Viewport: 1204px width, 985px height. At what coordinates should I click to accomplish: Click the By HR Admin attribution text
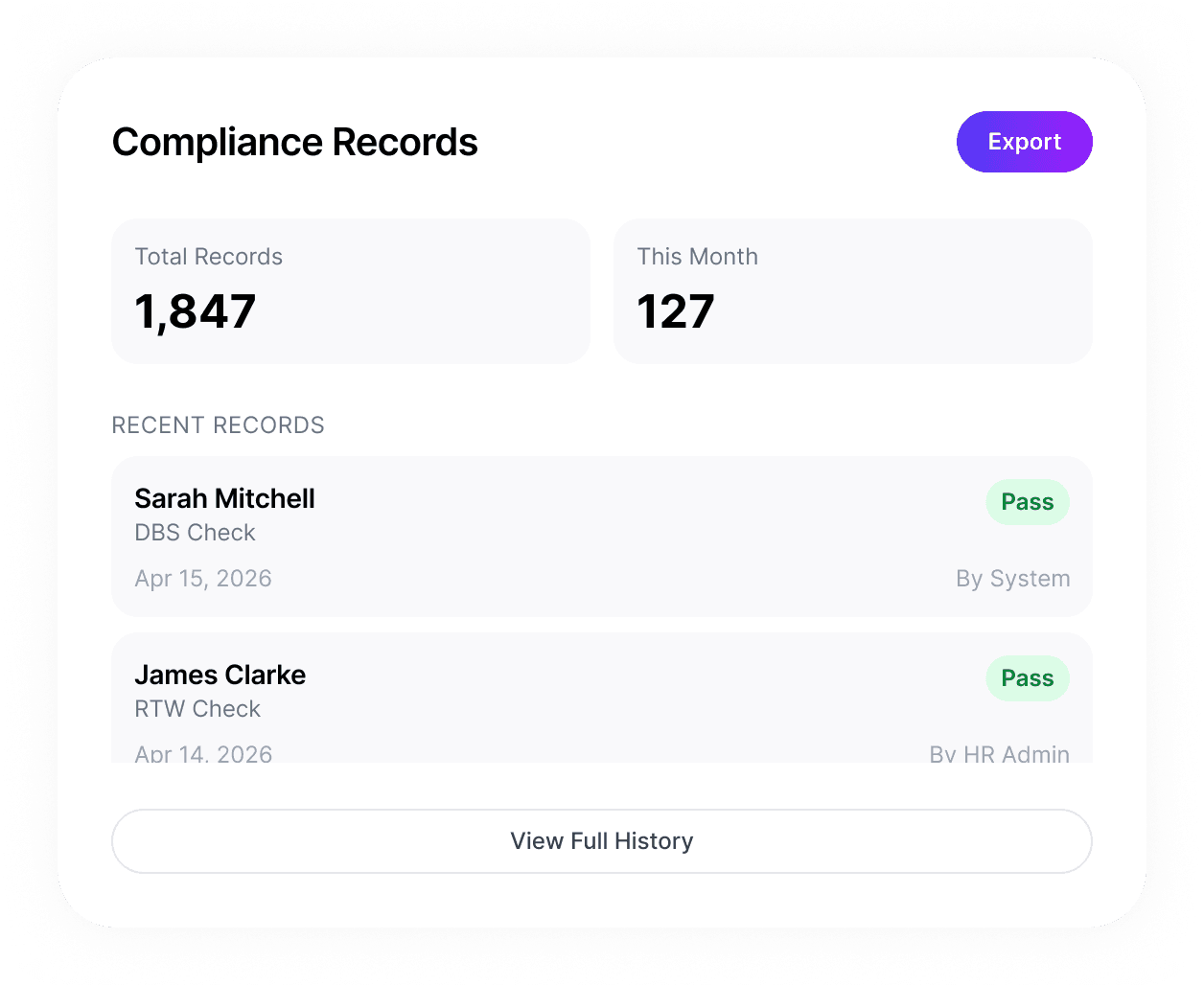click(x=1000, y=753)
